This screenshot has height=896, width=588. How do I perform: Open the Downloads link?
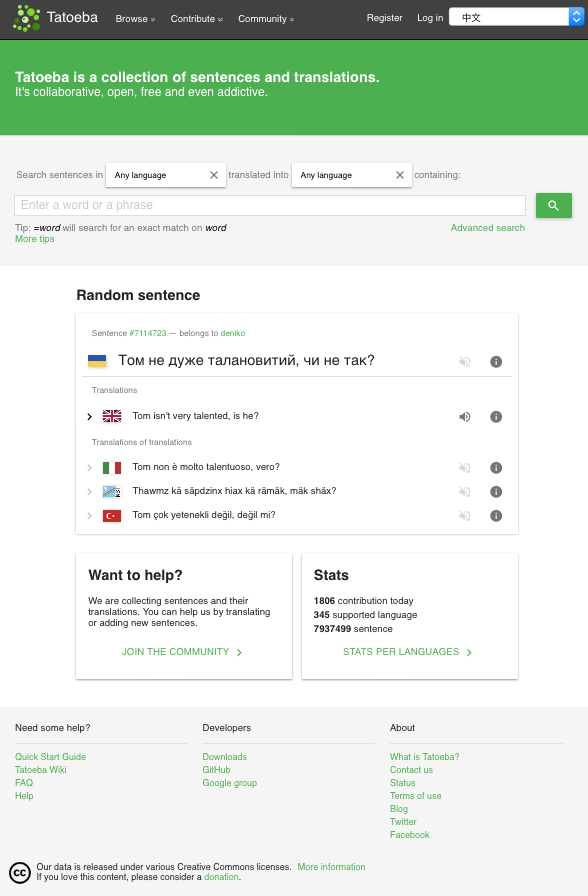tap(225, 757)
